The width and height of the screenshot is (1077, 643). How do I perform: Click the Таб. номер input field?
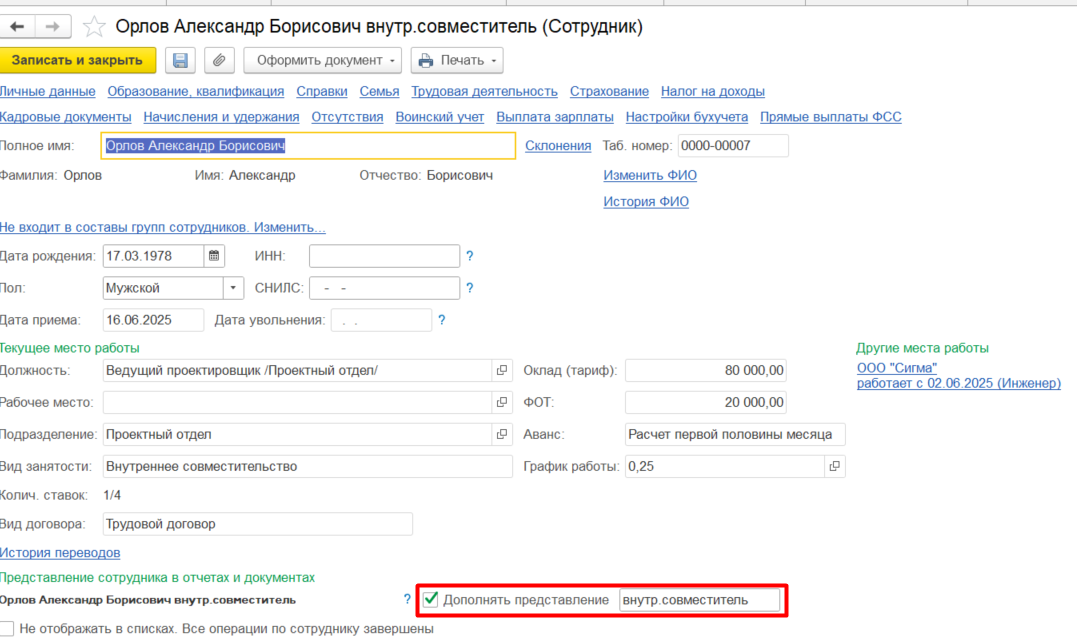pyautogui.click(x=734, y=146)
